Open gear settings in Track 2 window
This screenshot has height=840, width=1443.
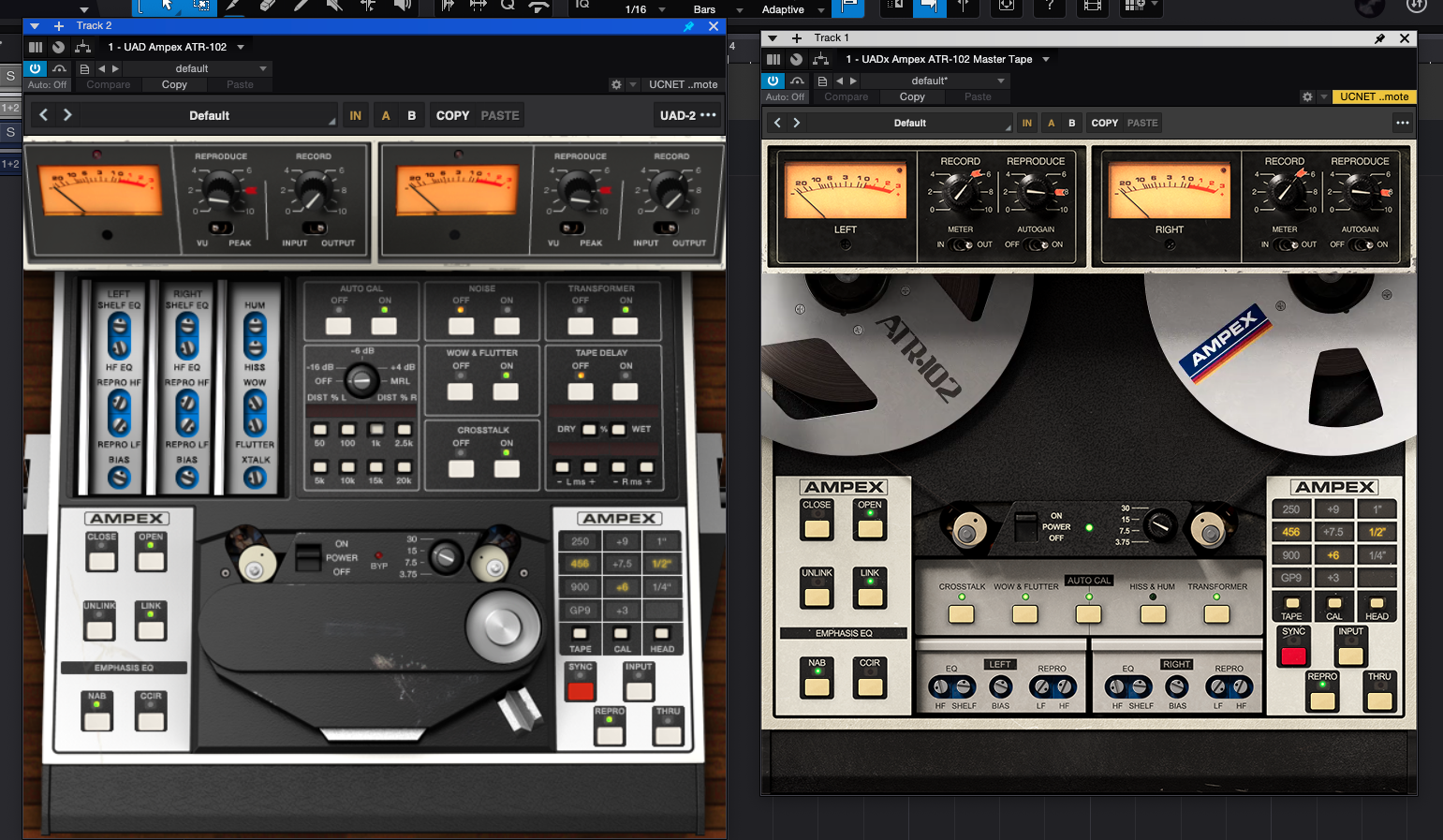616,84
